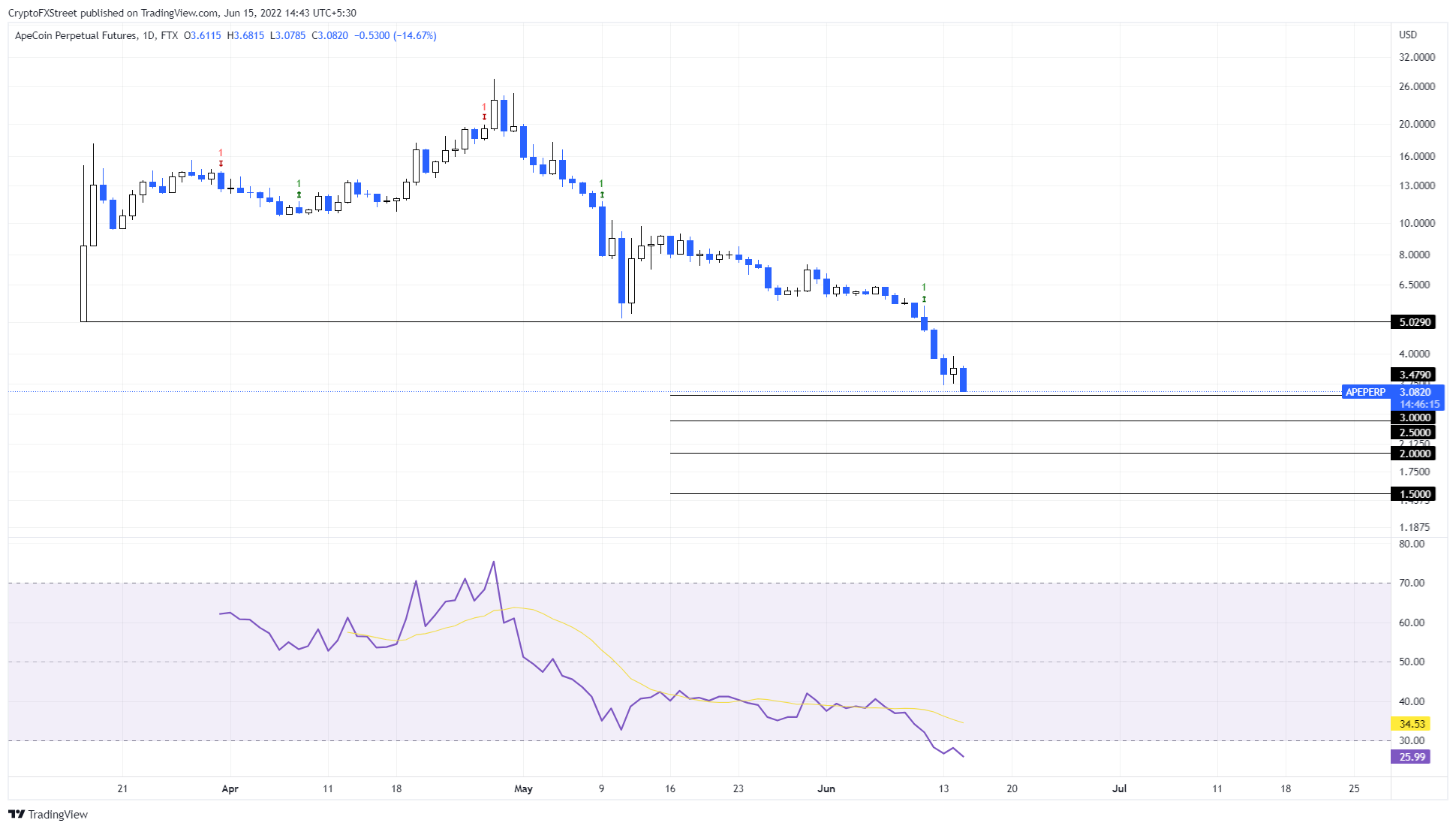Image resolution: width=1456 pixels, height=829 pixels.
Task: Click the 3.4790 price level label
Action: (x=1413, y=375)
